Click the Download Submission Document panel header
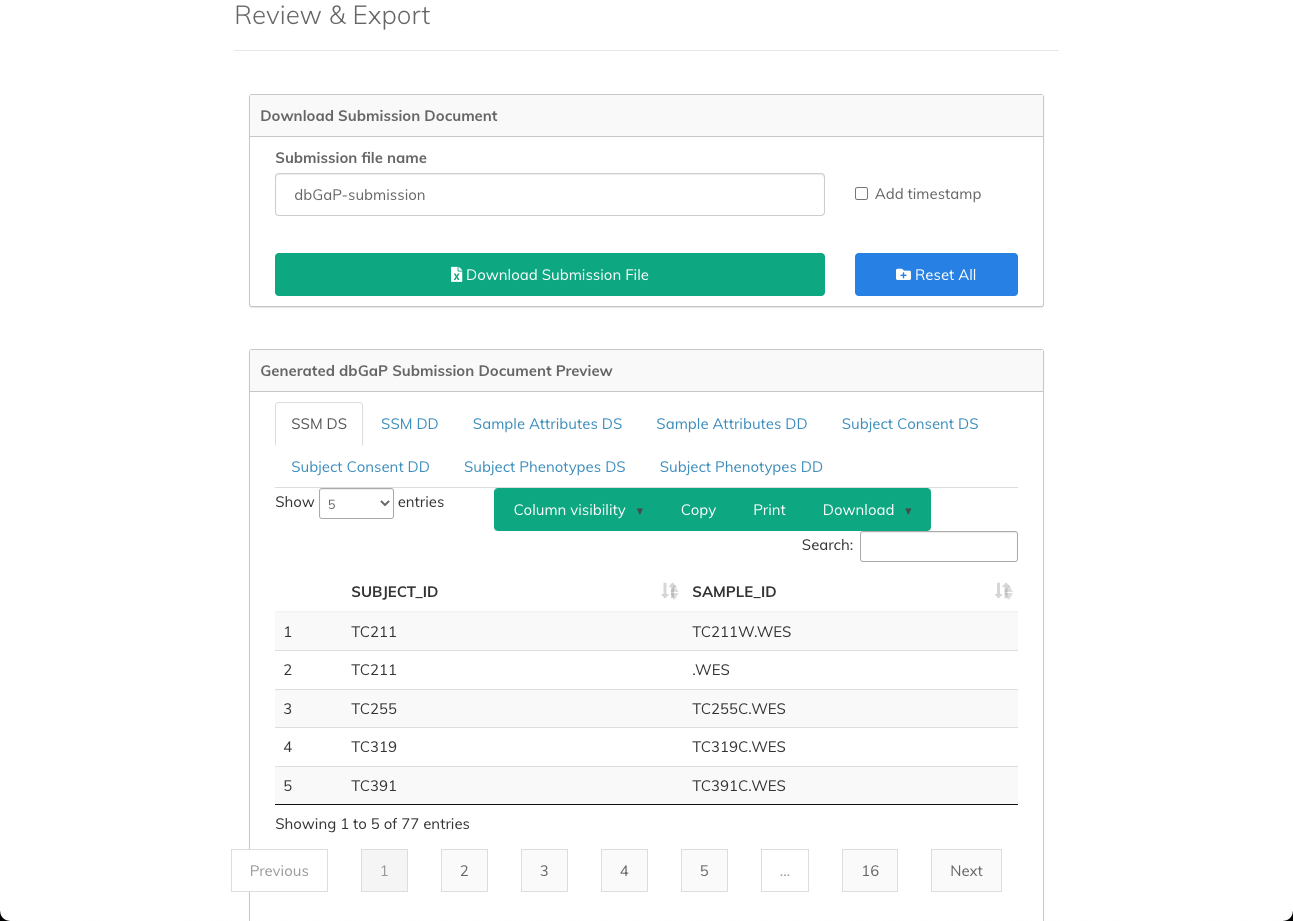This screenshot has width=1293, height=921. [x=646, y=116]
